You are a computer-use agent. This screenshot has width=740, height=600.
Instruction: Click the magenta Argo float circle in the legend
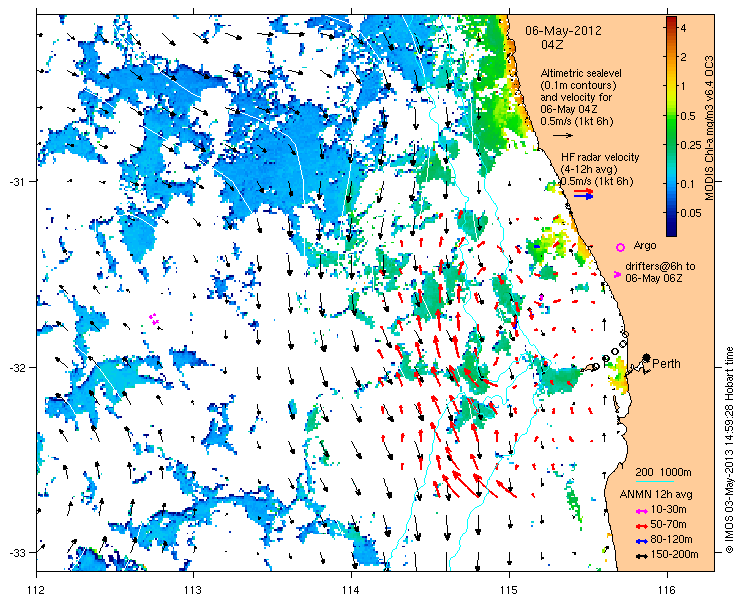(x=620, y=247)
